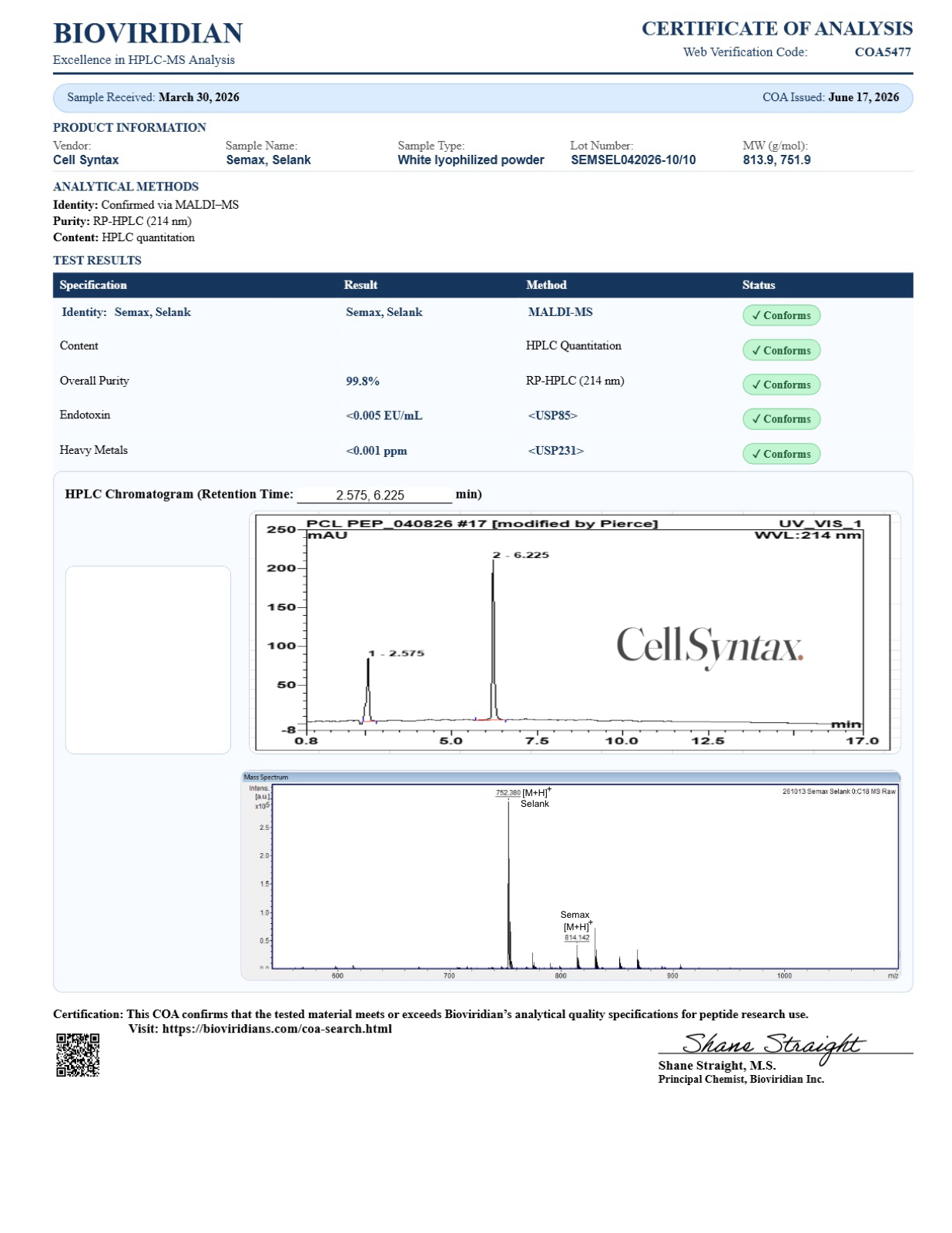
Task: Click the empty box left of chromatogram
Action: coord(148,660)
